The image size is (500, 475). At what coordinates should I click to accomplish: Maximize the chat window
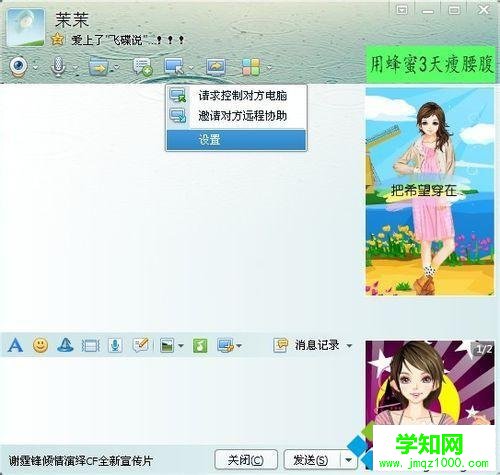click(454, 10)
